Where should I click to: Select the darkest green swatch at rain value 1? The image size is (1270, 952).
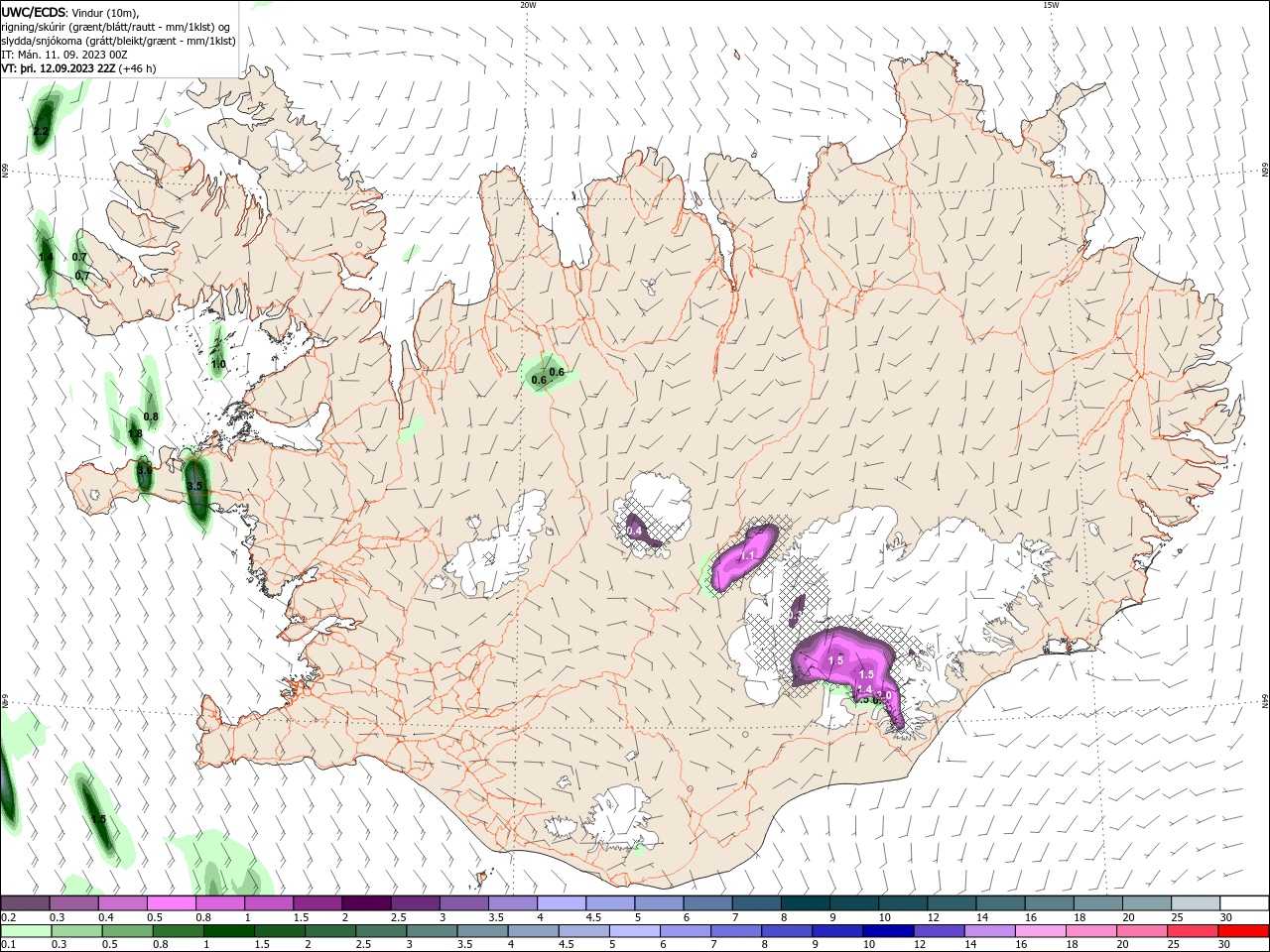click(x=228, y=931)
